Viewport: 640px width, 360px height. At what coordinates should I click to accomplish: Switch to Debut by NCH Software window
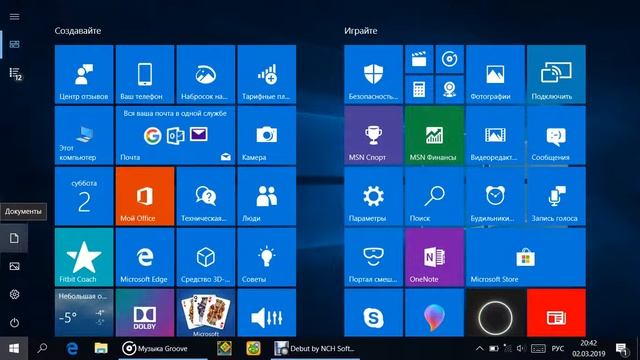coord(316,349)
